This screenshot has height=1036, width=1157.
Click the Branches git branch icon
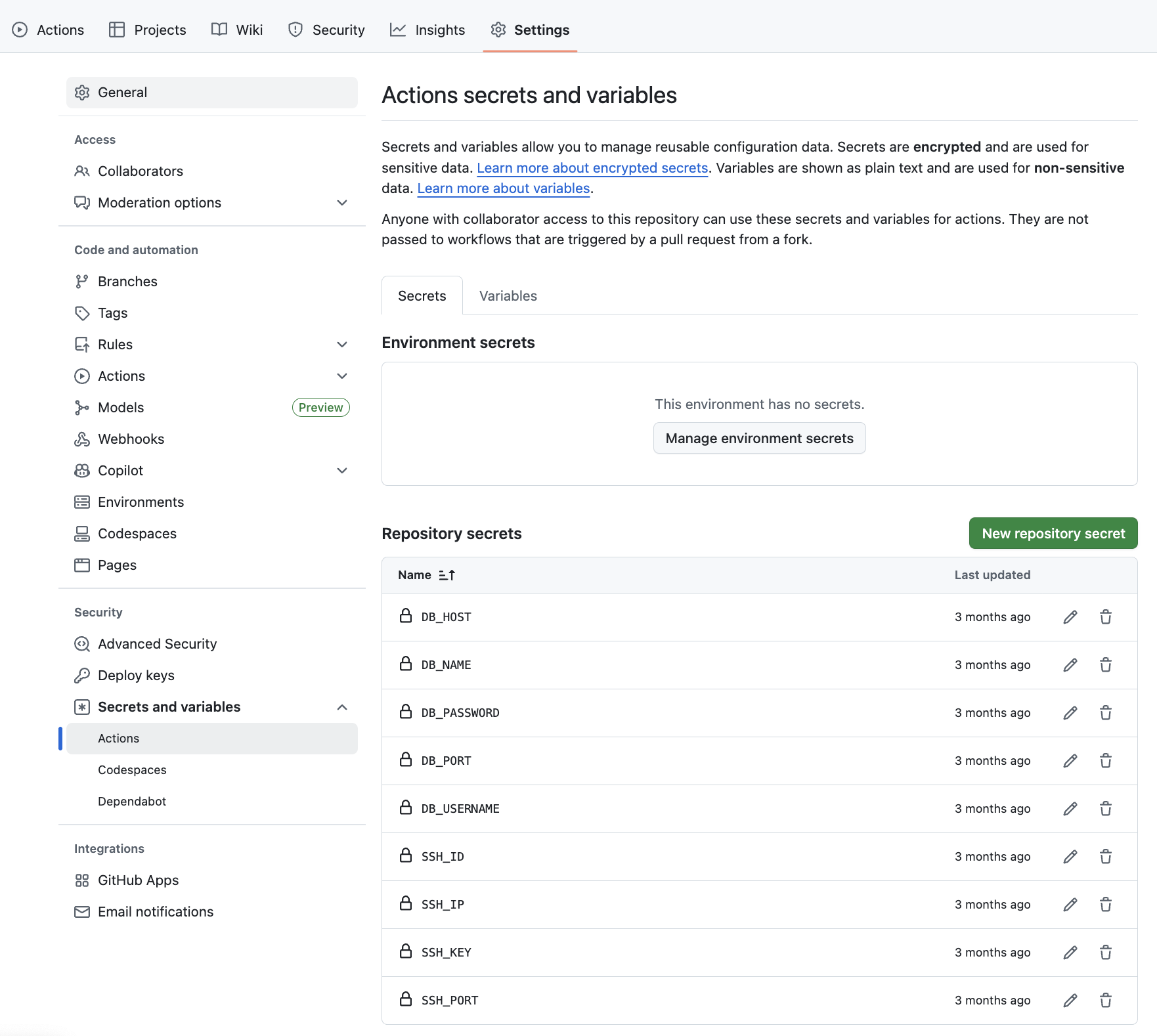(x=82, y=282)
